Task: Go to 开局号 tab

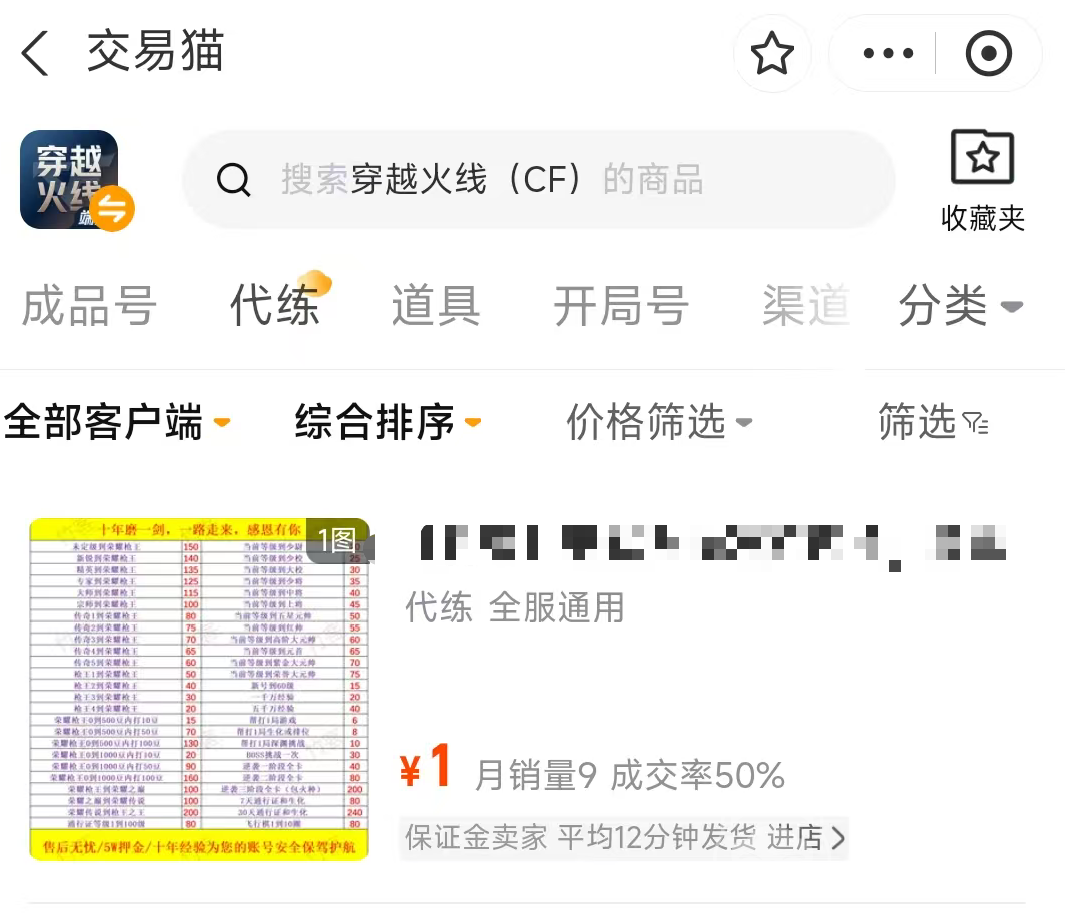Action: 621,306
